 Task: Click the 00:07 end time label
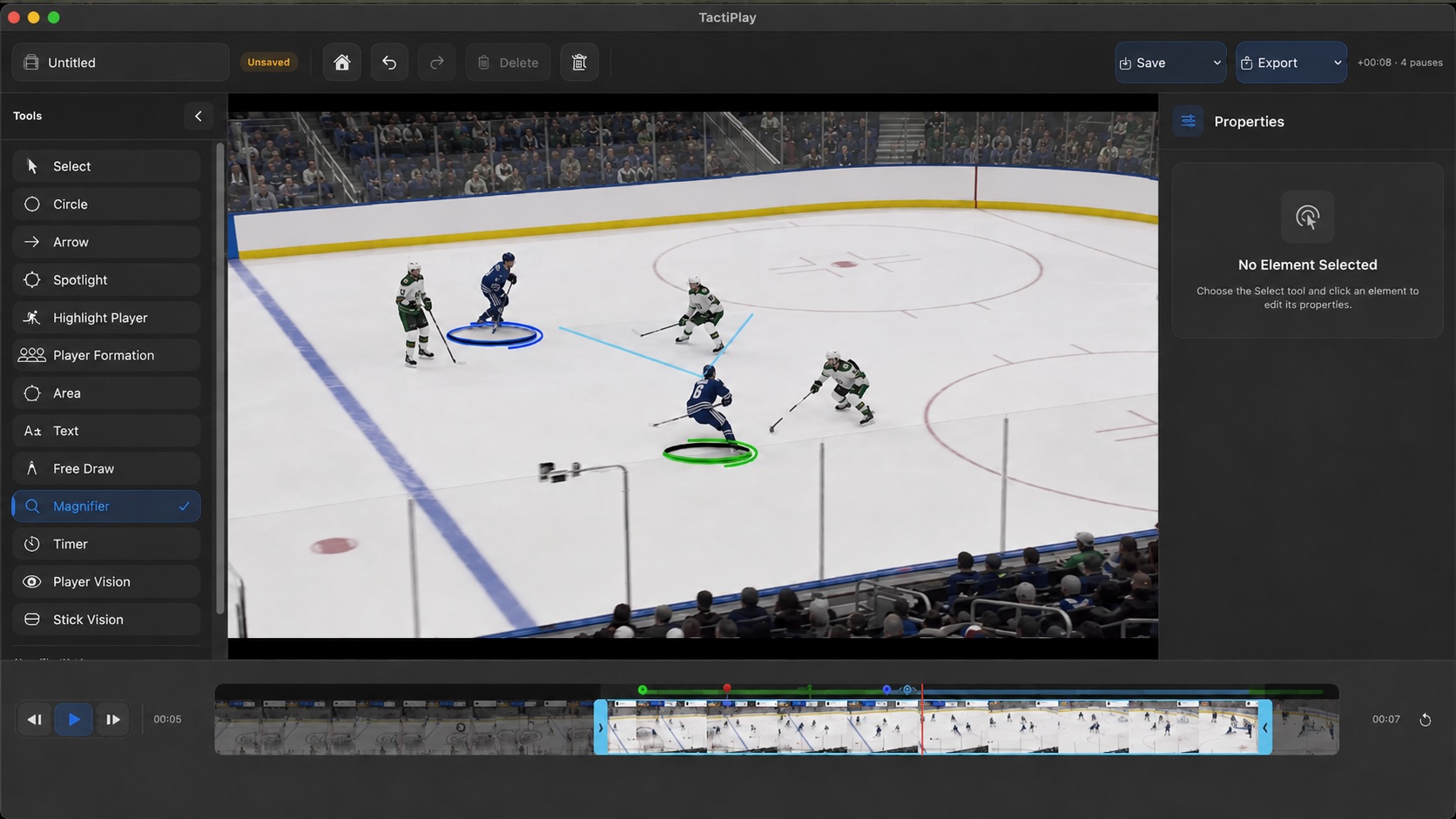point(1386,720)
